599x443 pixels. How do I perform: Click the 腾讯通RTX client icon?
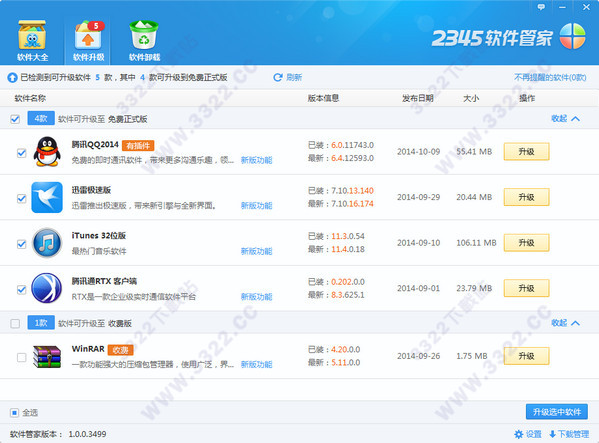click(47, 288)
